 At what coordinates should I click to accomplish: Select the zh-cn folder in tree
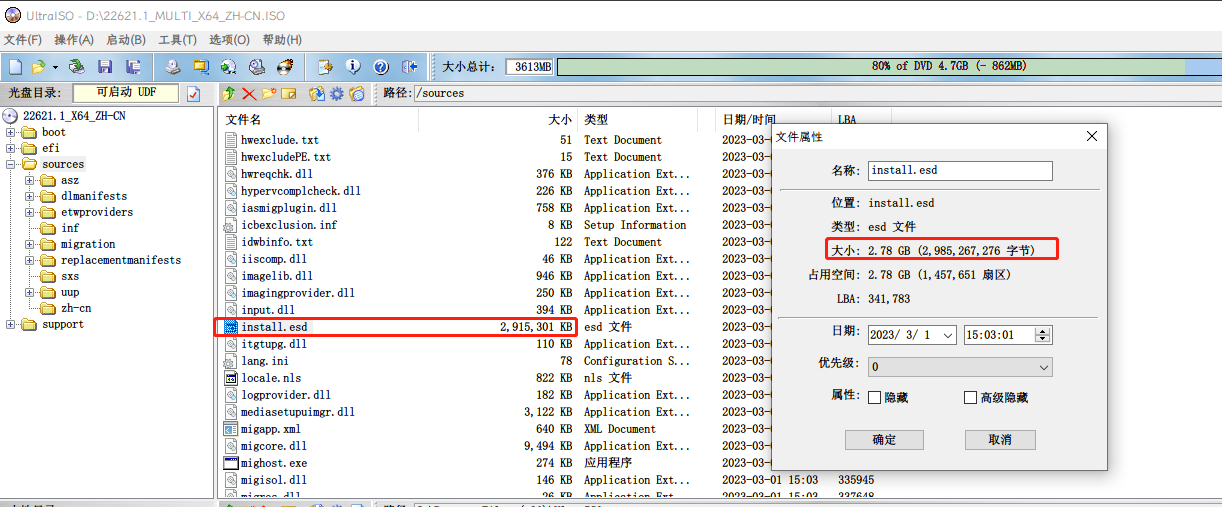[x=76, y=308]
